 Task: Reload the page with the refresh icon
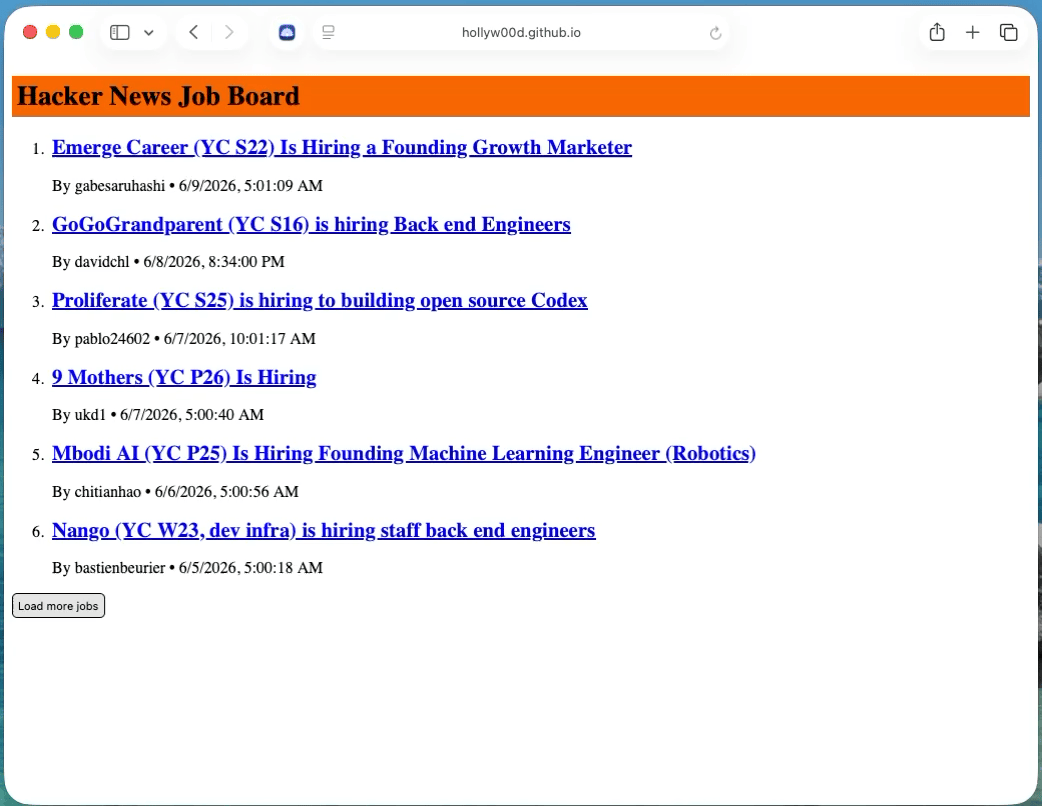click(715, 33)
